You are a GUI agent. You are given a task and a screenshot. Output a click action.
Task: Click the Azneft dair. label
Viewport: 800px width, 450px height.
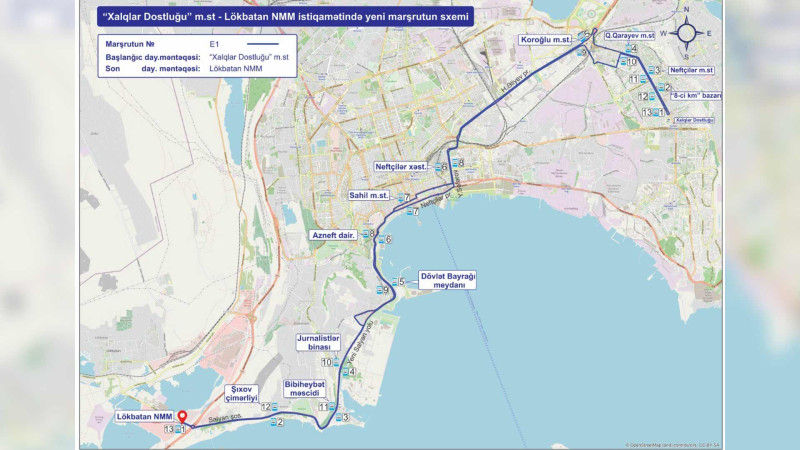(333, 235)
